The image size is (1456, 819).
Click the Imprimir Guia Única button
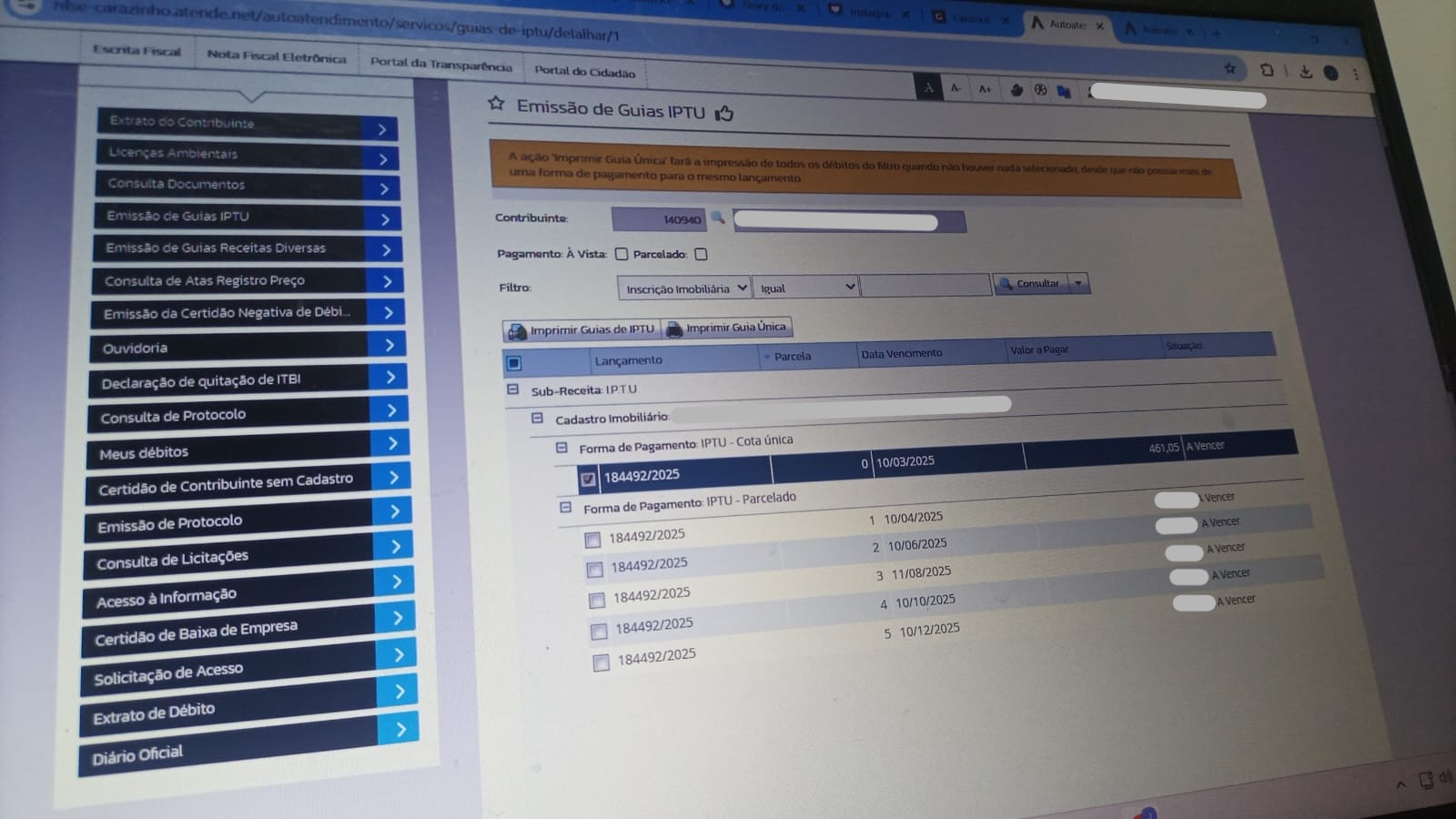[727, 328]
